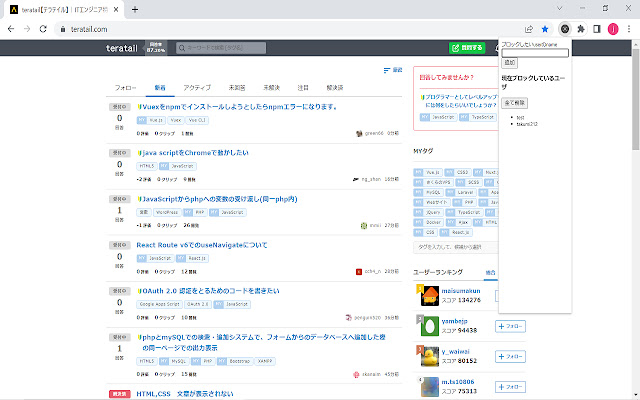Select the 総合 ranking tab
Image resolution: width=640 pixels, height=400 pixels.
click(491, 272)
